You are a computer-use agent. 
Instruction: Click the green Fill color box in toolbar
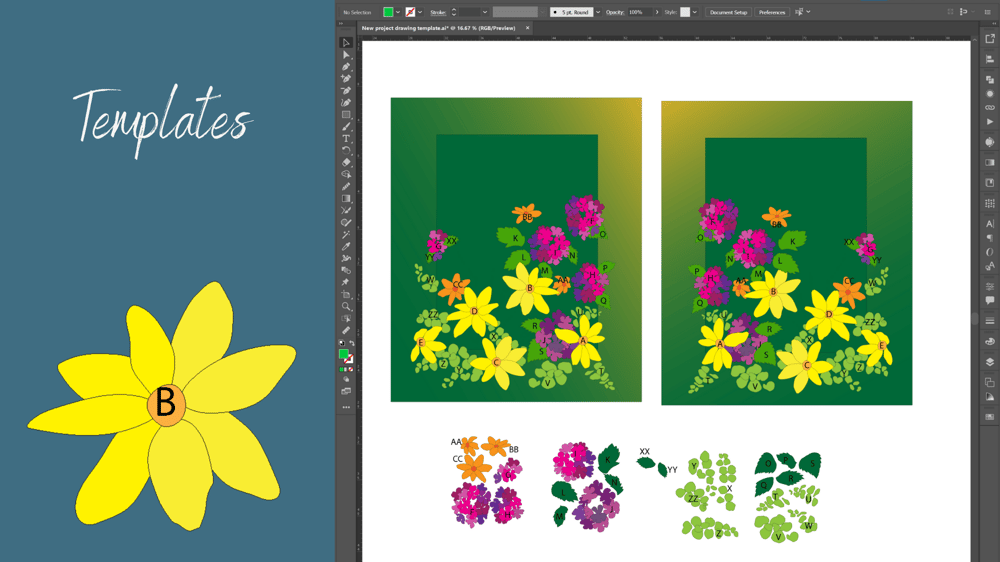pos(343,353)
